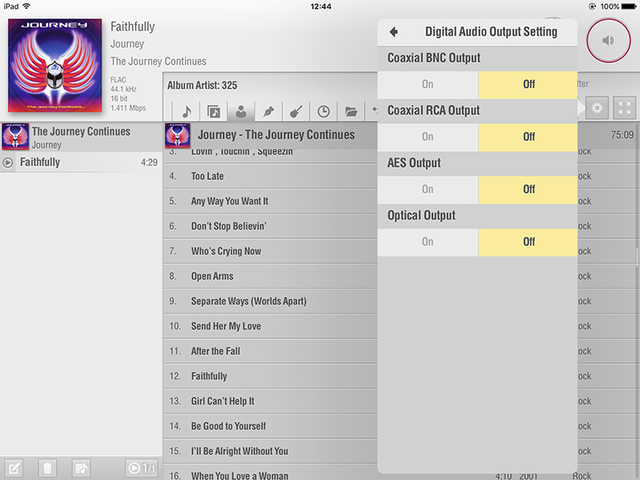Switch Optical Output to On
The image size is (640, 480).
pos(428,241)
